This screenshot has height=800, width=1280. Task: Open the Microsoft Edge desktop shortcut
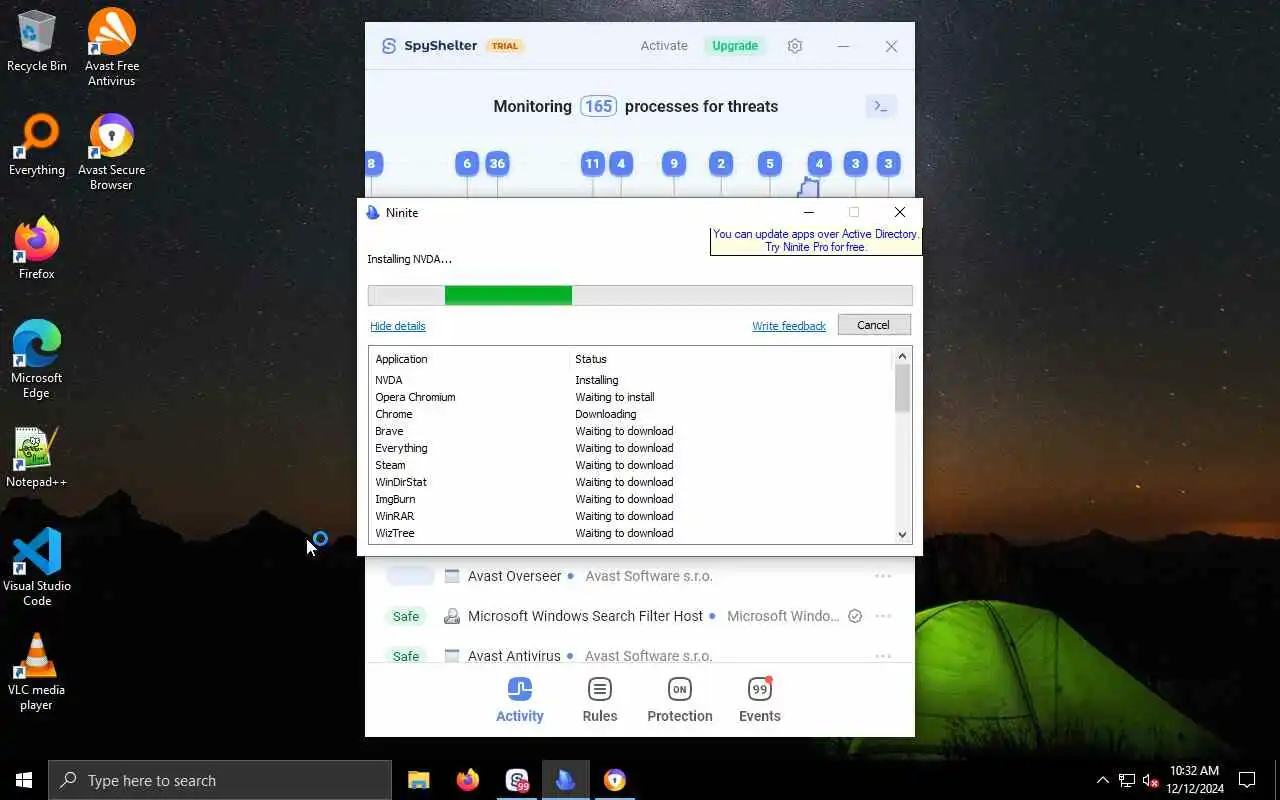(x=37, y=359)
